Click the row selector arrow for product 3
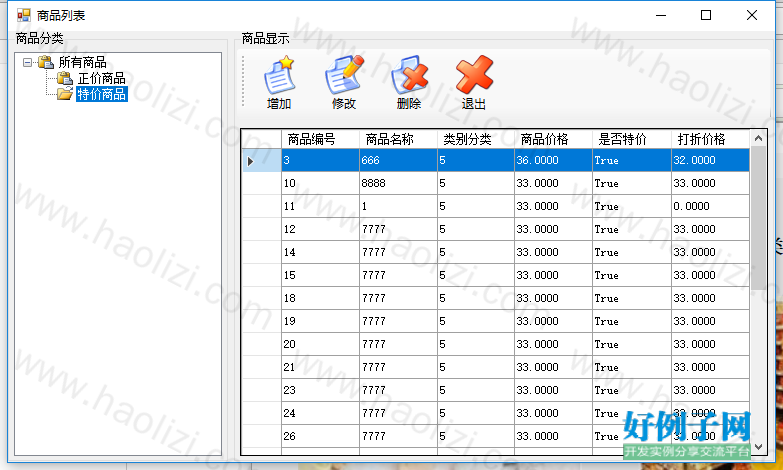Screen dimensions: 783x470 (262, 160)
